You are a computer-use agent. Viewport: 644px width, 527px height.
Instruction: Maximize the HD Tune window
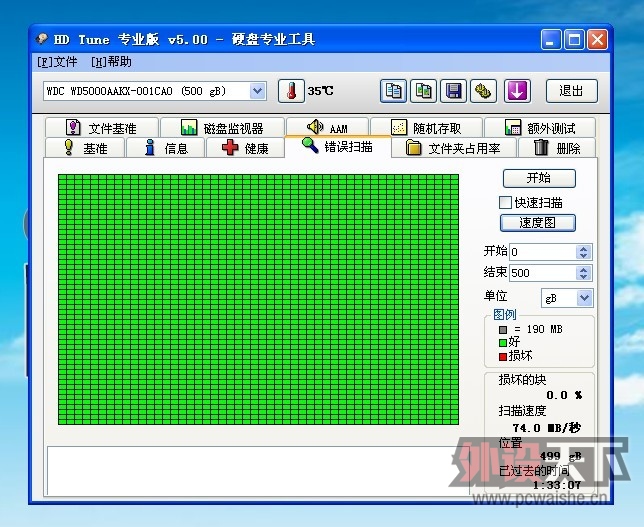coord(575,40)
